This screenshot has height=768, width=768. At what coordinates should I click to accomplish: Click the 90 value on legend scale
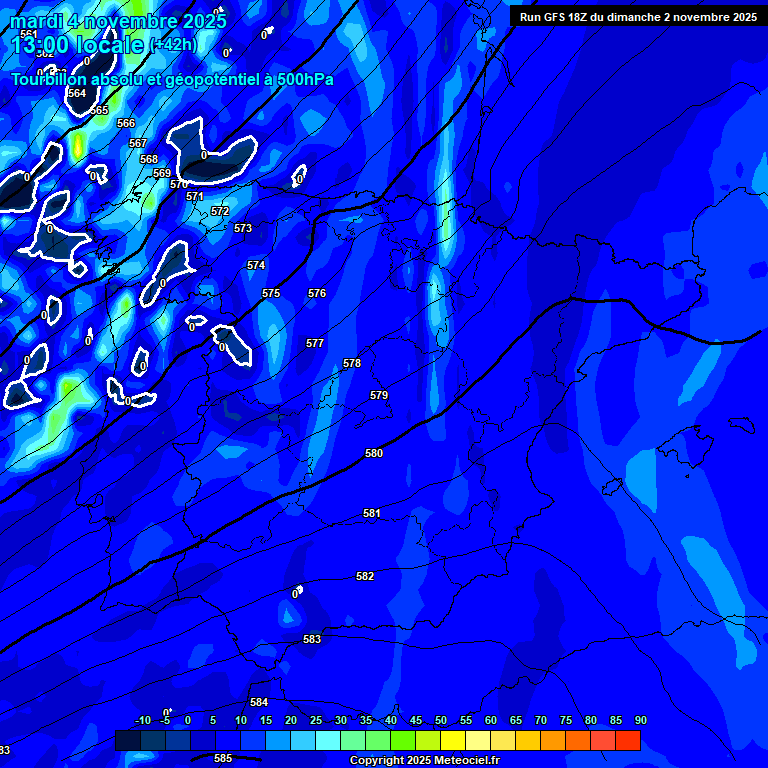tap(640, 721)
